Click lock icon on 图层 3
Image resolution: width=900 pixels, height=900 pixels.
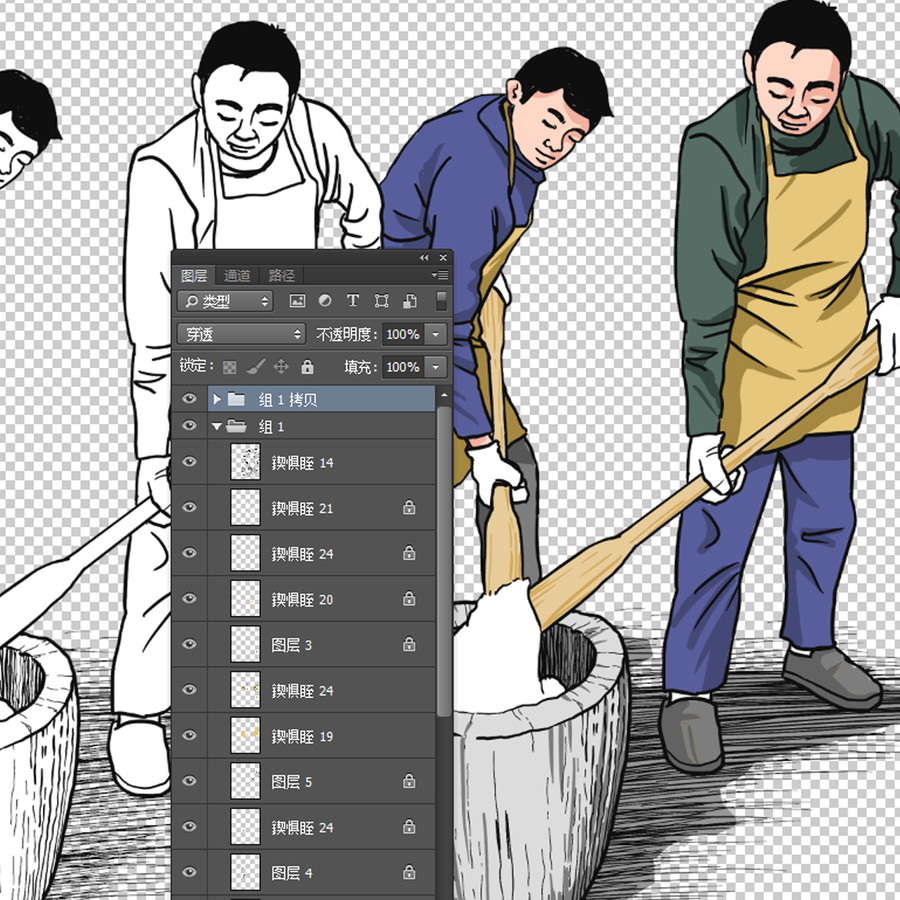(409, 644)
